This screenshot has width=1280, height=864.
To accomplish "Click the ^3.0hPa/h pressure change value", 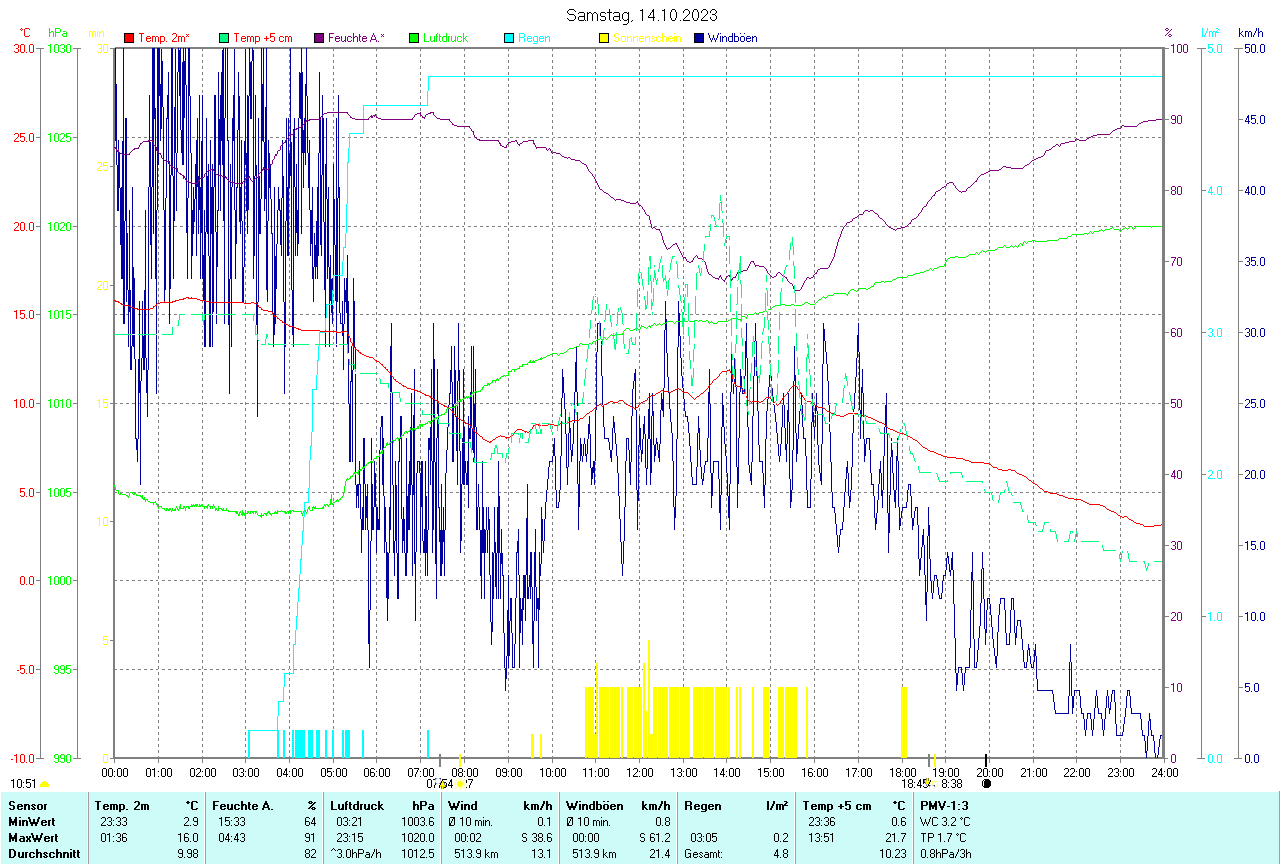I will click(x=356, y=853).
